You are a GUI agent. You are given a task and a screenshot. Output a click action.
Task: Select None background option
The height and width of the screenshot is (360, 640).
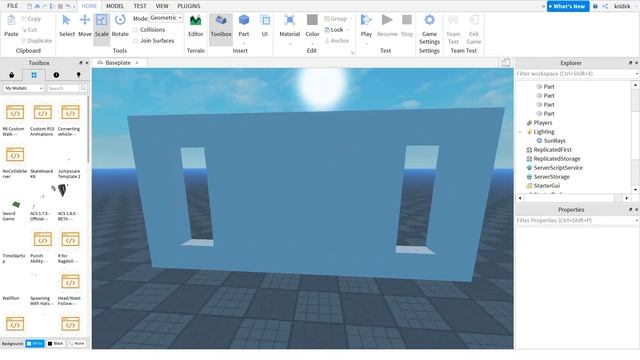pos(77,344)
